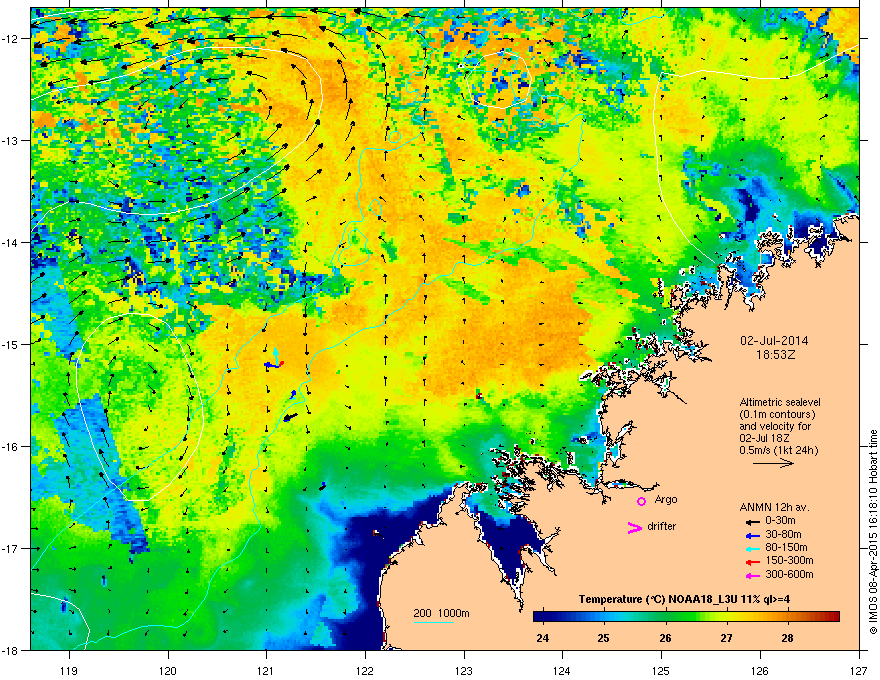Click the colorbar tick label 28
Viewport: 880px width, 680px height.
[787, 638]
